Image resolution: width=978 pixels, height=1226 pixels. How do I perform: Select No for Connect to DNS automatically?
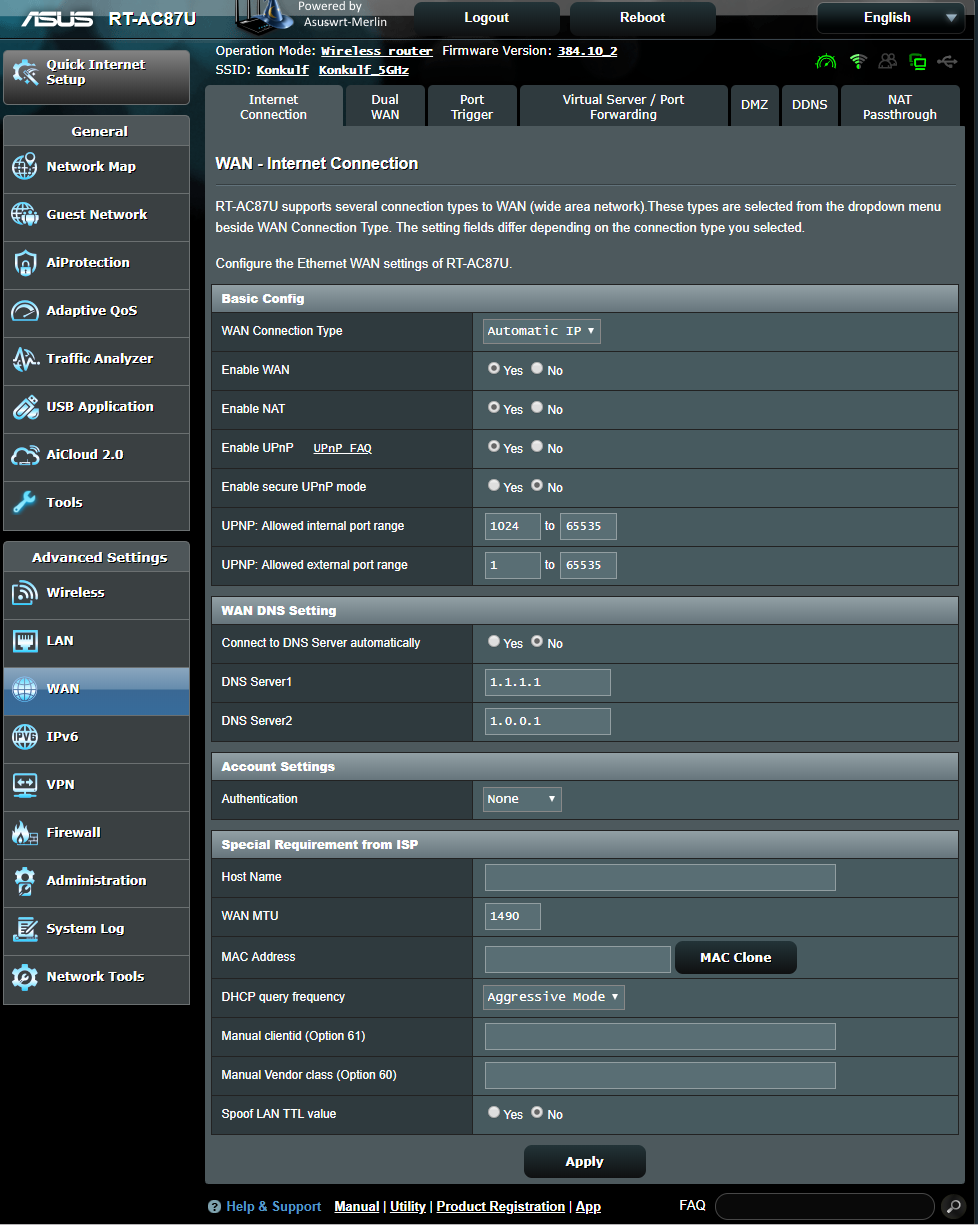click(537, 642)
